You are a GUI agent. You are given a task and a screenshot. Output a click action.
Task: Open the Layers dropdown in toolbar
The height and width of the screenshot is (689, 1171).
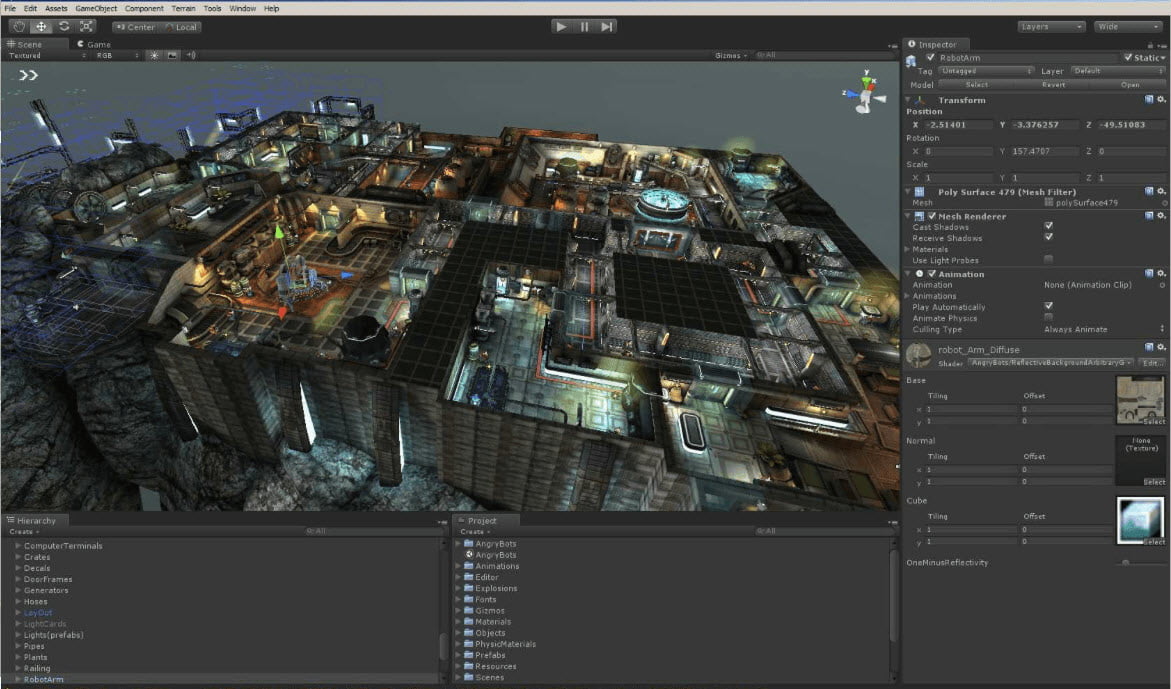pos(1051,27)
